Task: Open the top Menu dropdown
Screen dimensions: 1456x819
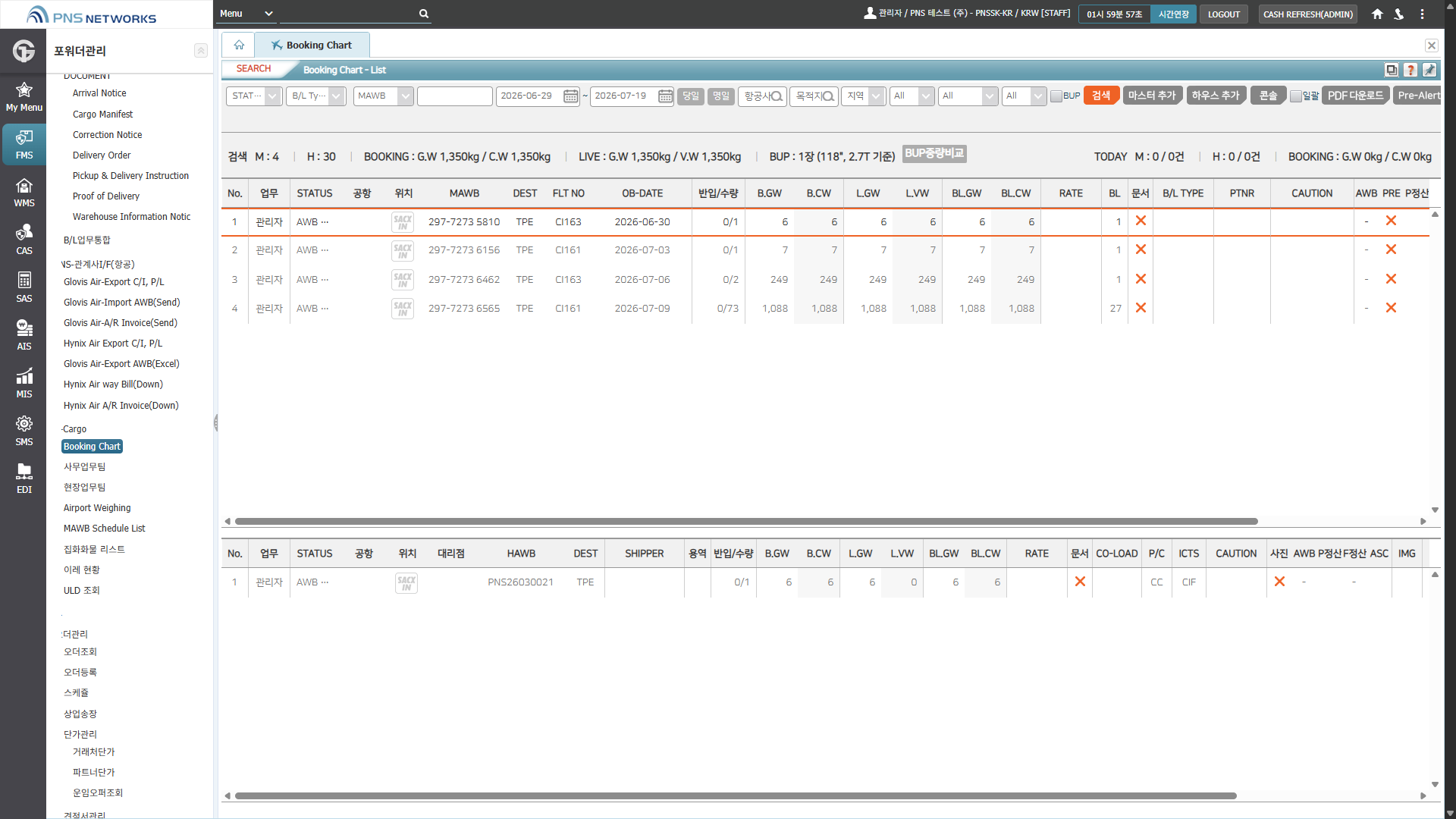Action: click(x=246, y=14)
